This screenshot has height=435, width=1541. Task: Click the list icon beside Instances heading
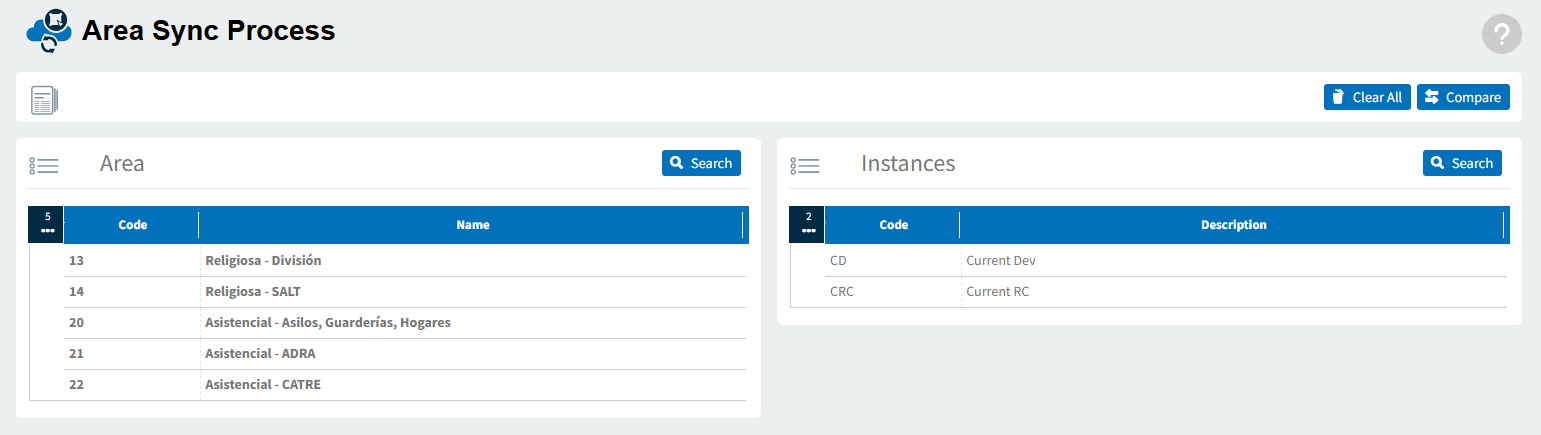[x=805, y=165]
